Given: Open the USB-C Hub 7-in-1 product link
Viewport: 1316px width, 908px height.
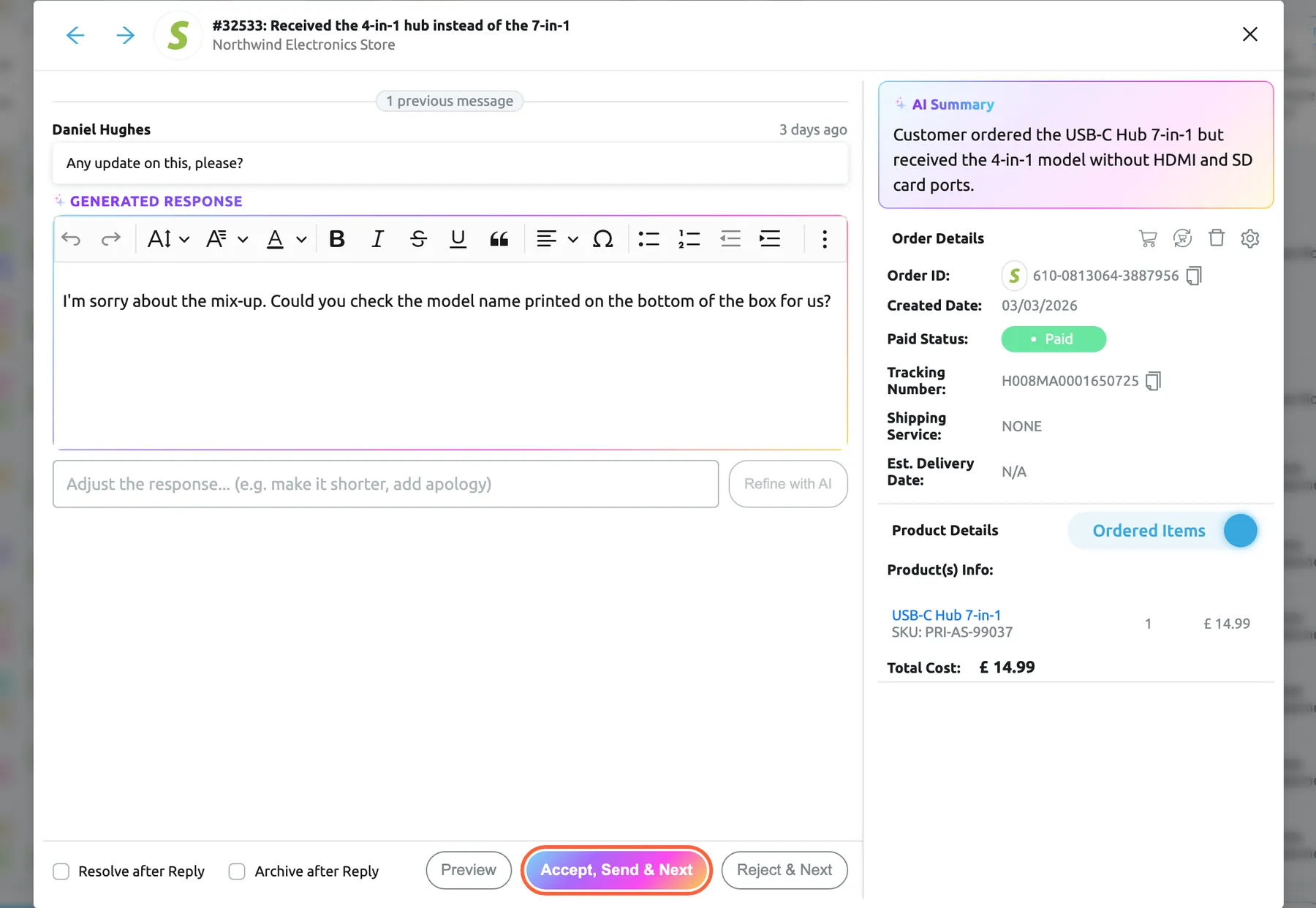Looking at the screenshot, I should click(946, 615).
